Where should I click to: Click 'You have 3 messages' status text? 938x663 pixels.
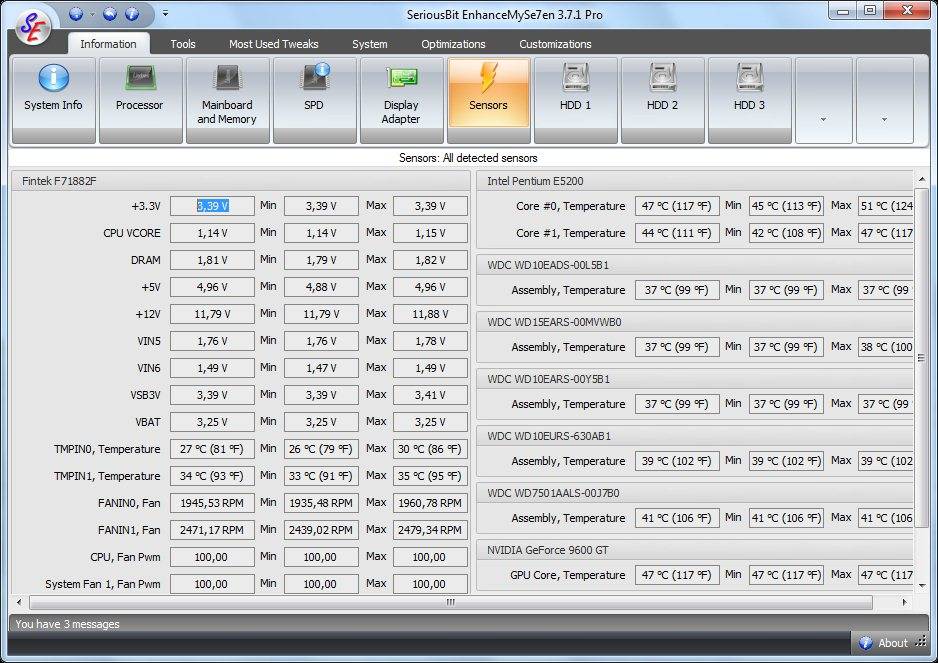click(x=67, y=624)
